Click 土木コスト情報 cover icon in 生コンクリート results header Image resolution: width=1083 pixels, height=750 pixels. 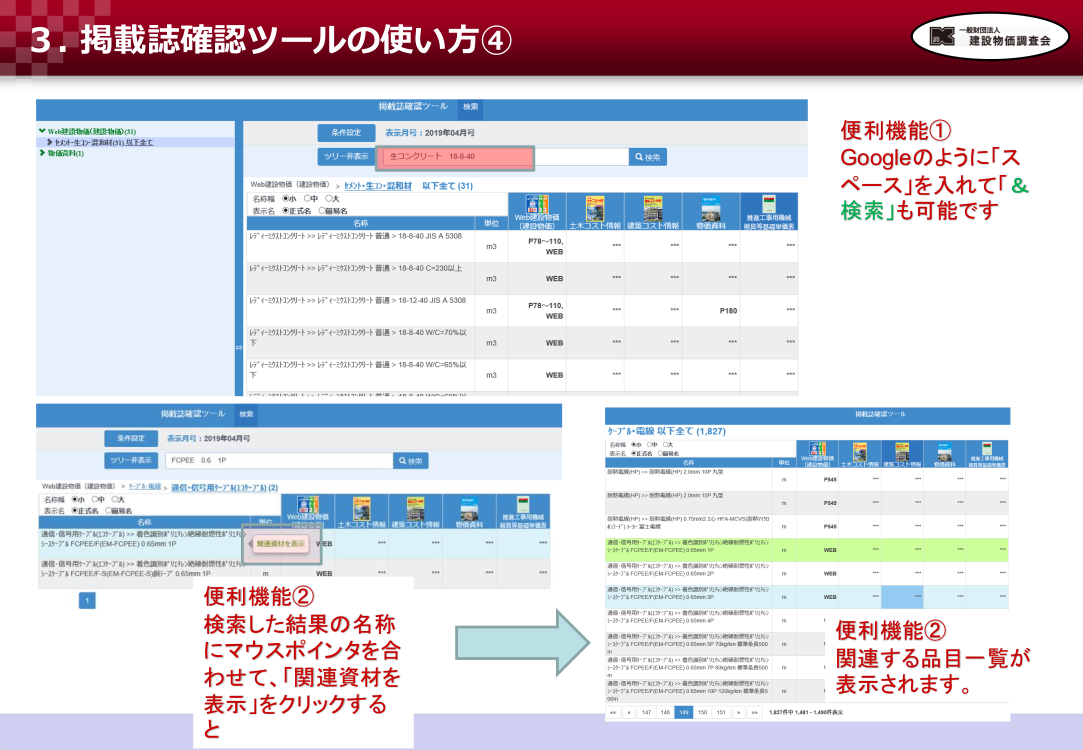595,208
